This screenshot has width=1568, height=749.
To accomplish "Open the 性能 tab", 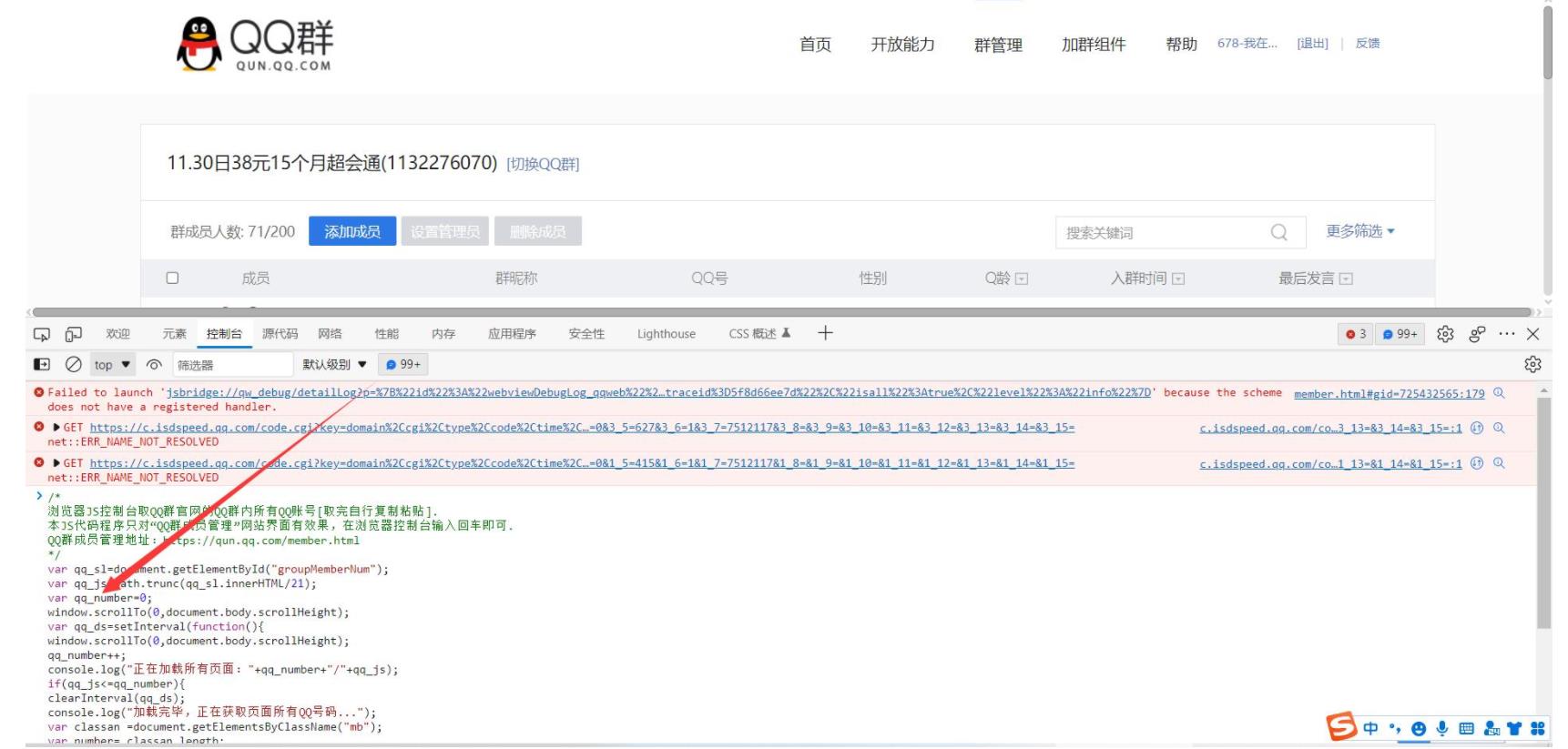I will click(x=387, y=334).
